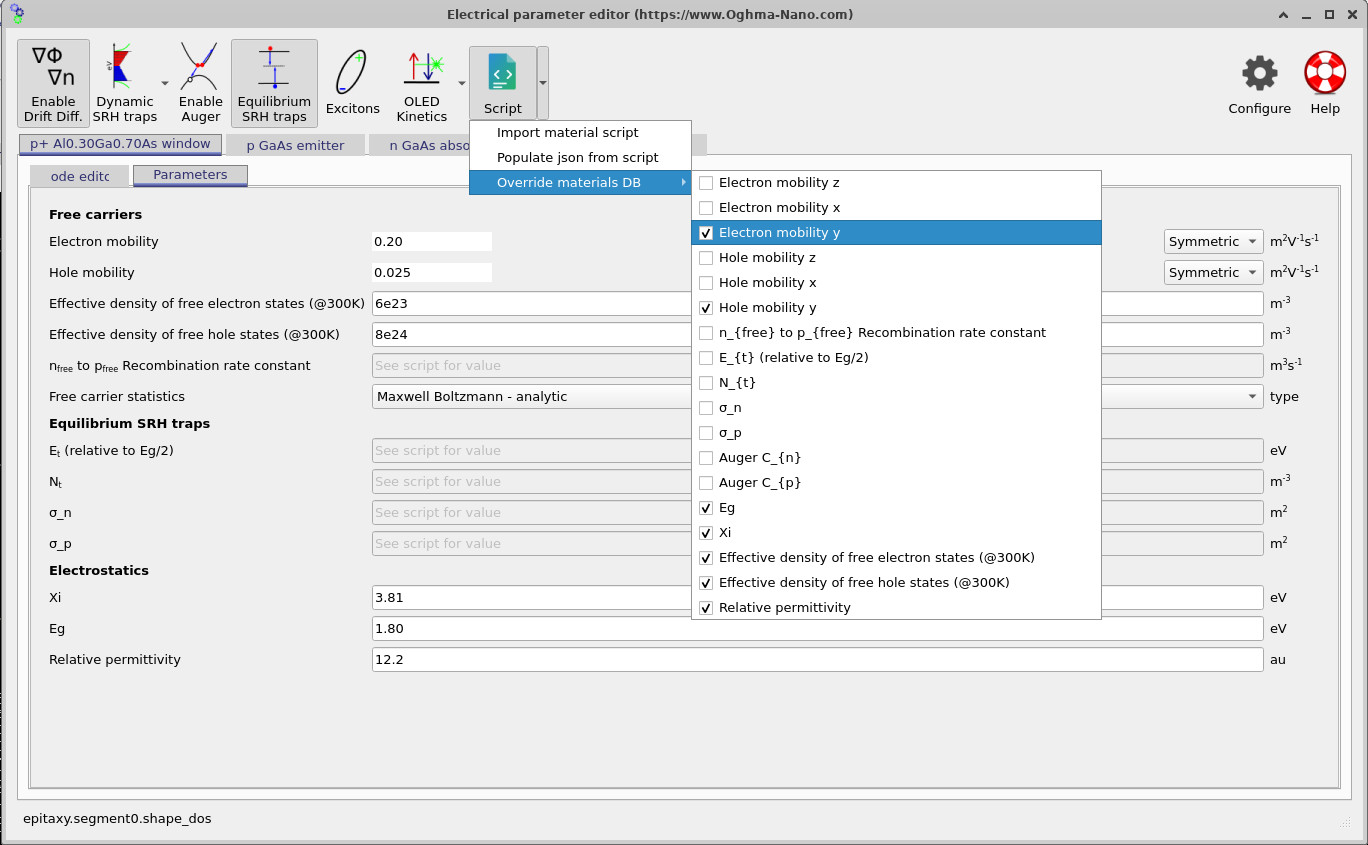Open Override materials DB submenu
Screen dimensions: 1368x845
[x=580, y=183]
